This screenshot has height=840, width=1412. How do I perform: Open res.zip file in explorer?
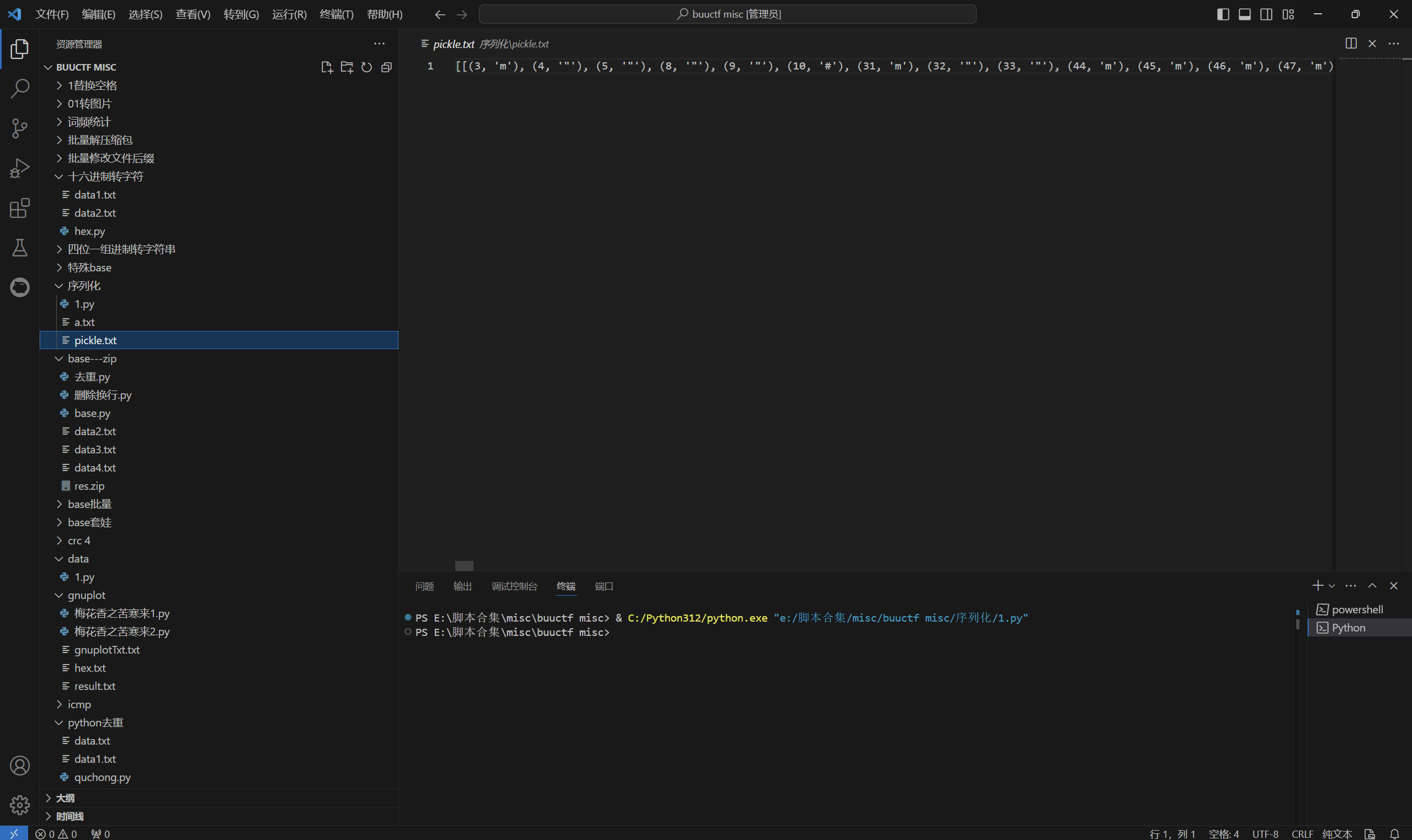pyautogui.click(x=219, y=486)
